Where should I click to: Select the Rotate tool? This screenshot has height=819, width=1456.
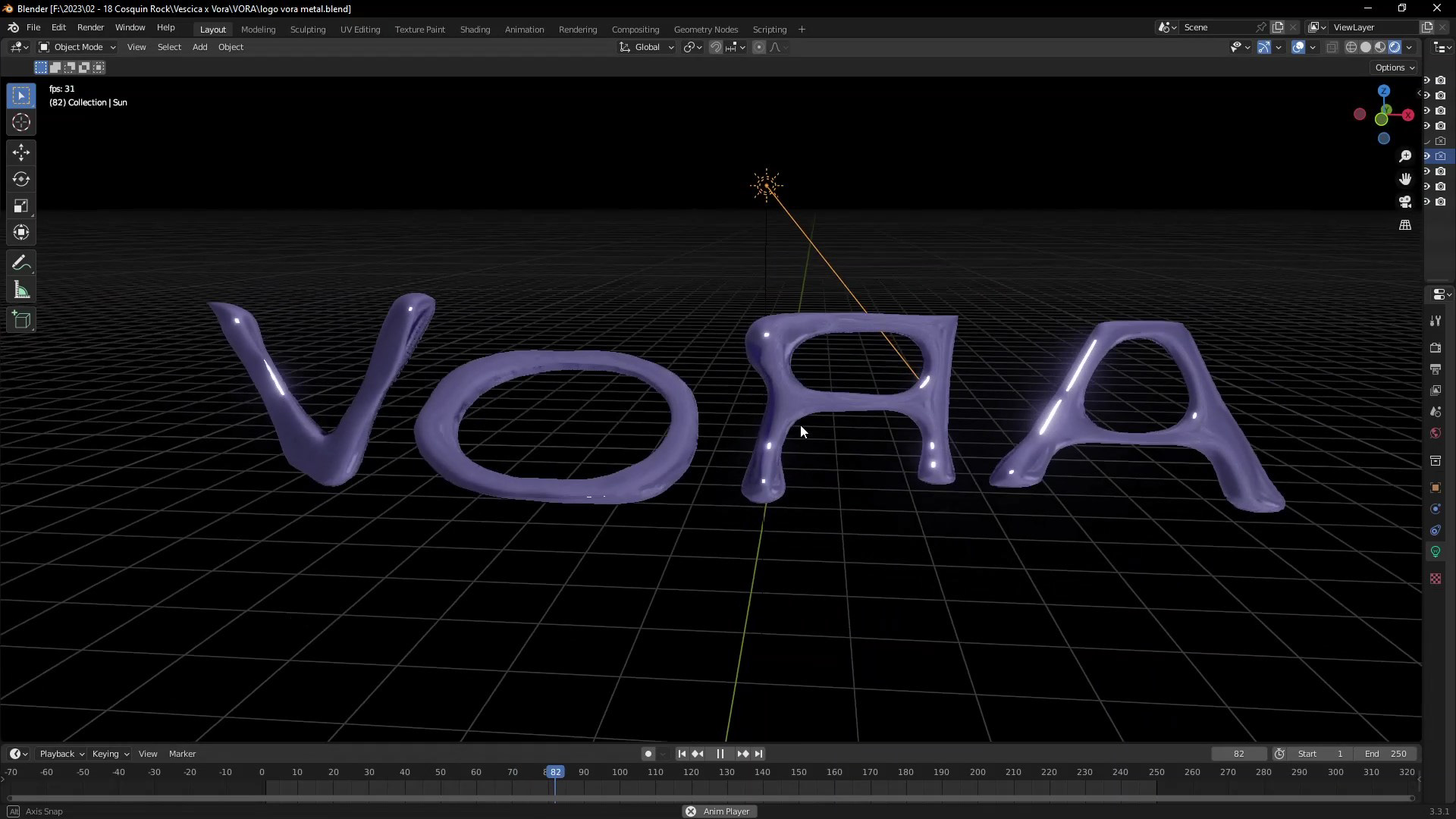point(21,180)
